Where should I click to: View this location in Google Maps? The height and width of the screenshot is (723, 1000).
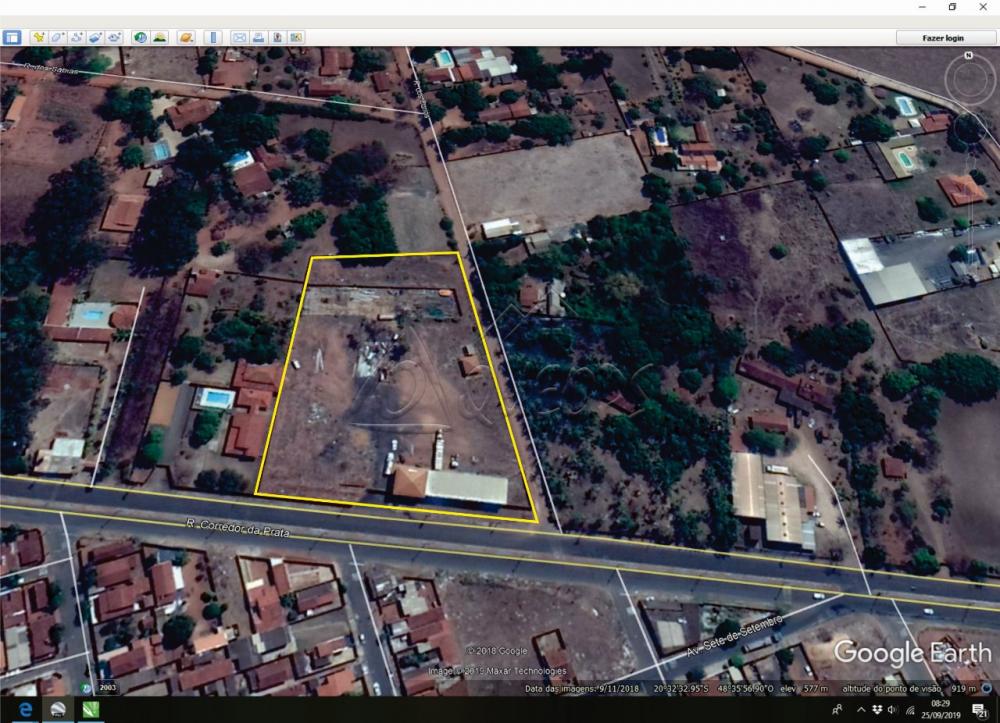point(296,37)
